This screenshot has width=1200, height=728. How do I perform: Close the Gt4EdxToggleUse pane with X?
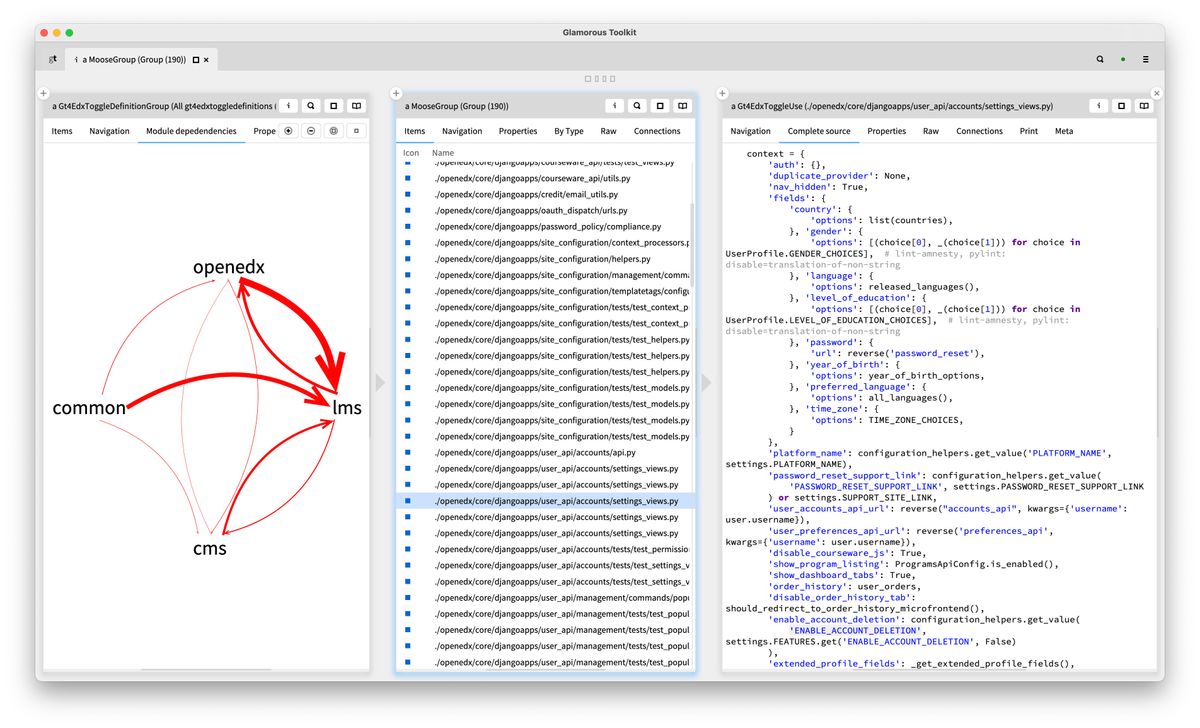pyautogui.click(x=1157, y=93)
